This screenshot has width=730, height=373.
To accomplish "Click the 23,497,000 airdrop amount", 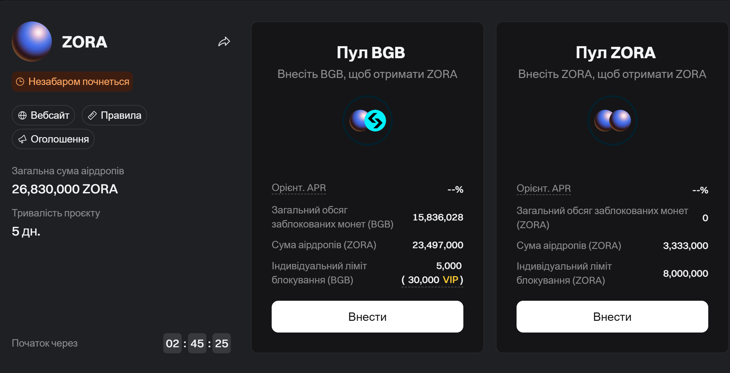I will pos(438,245).
